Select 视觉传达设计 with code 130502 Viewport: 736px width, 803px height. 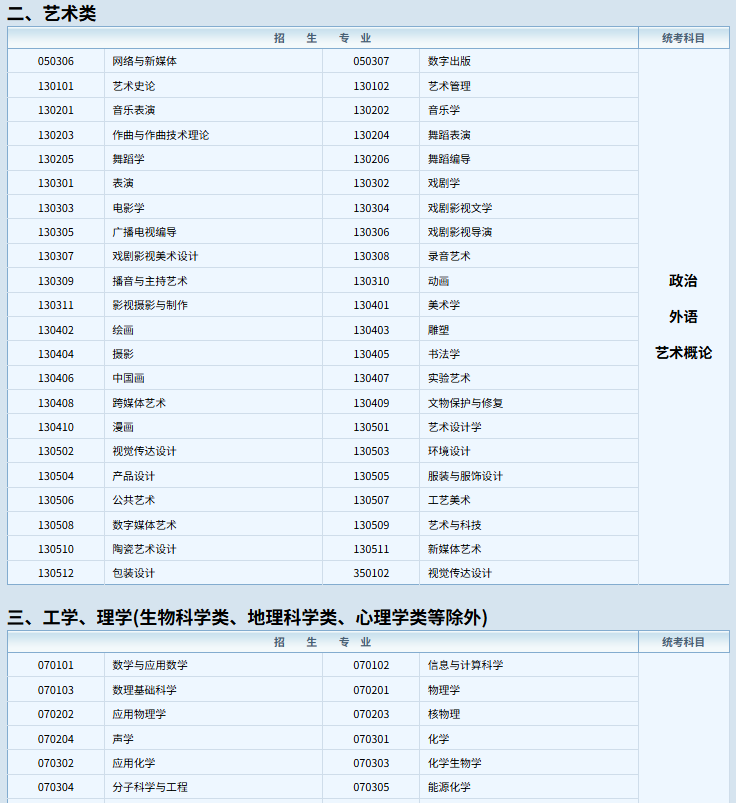(144, 452)
